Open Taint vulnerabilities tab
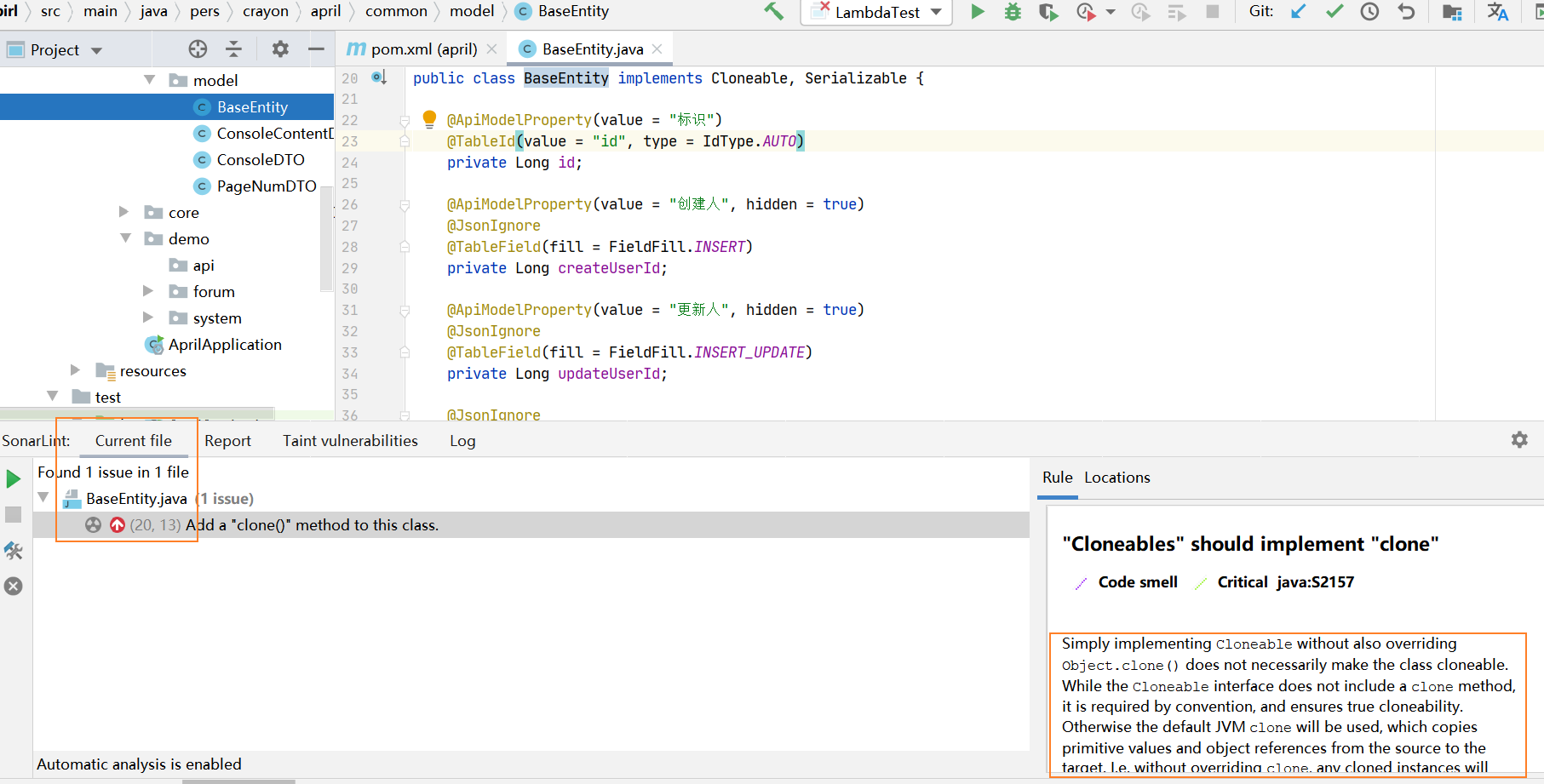Screen dimensions: 1544x784 [x=350, y=441]
